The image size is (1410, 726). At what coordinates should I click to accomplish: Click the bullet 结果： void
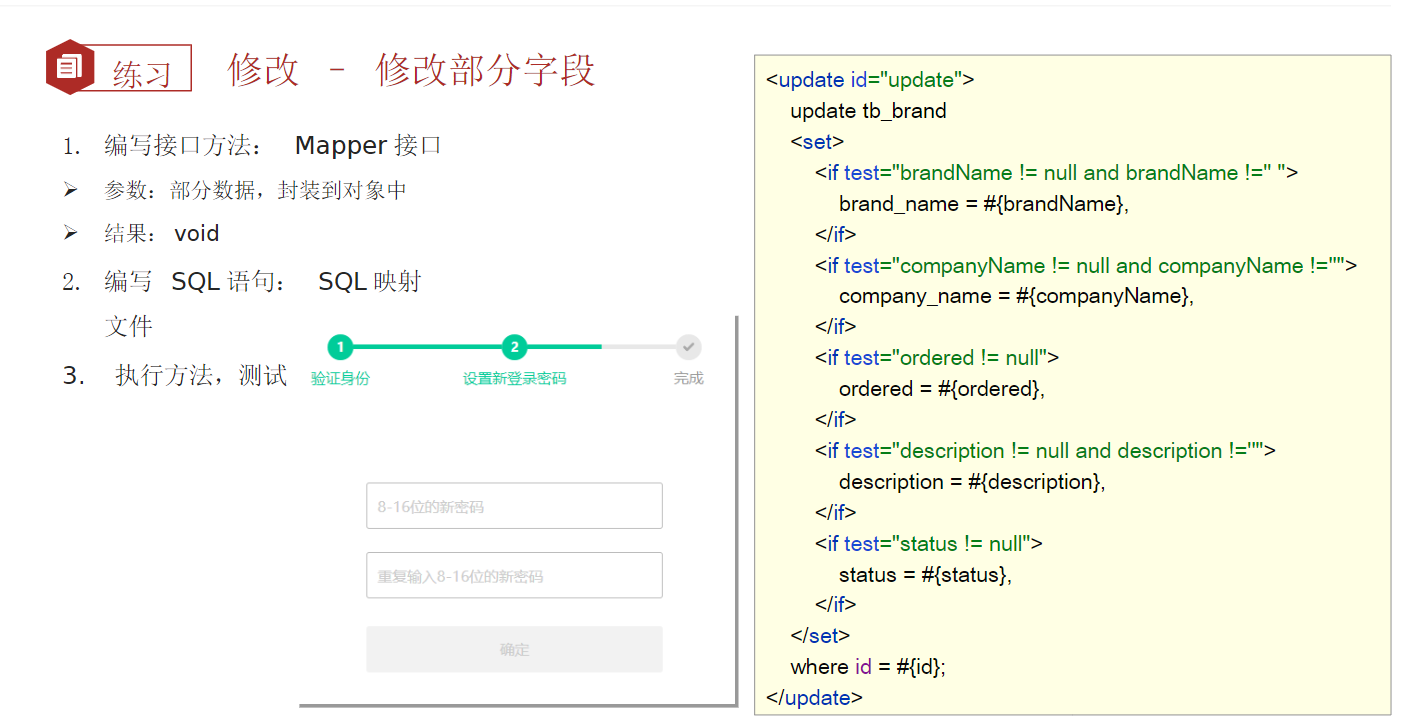point(161,233)
